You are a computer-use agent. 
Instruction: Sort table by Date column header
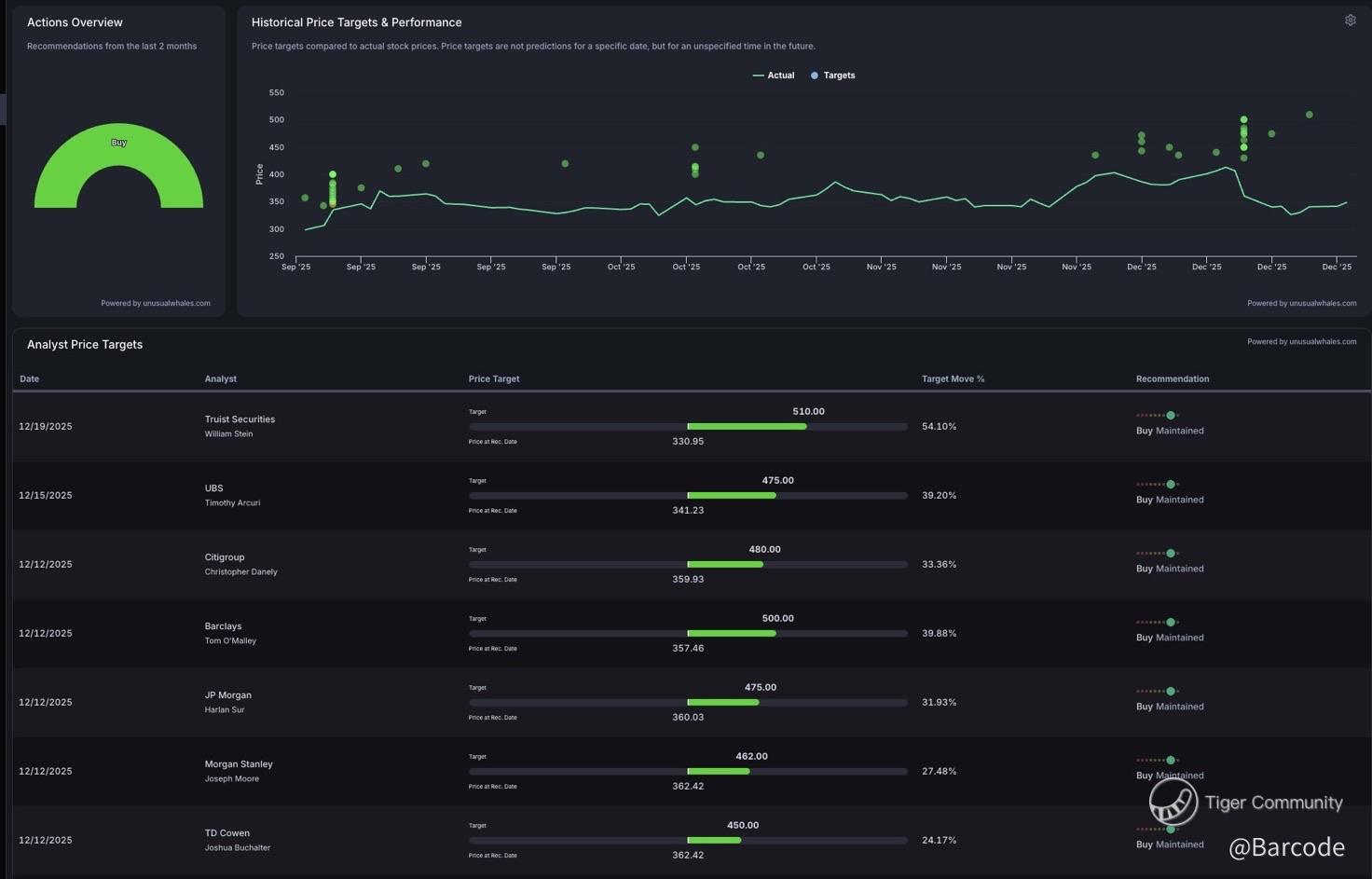click(29, 379)
